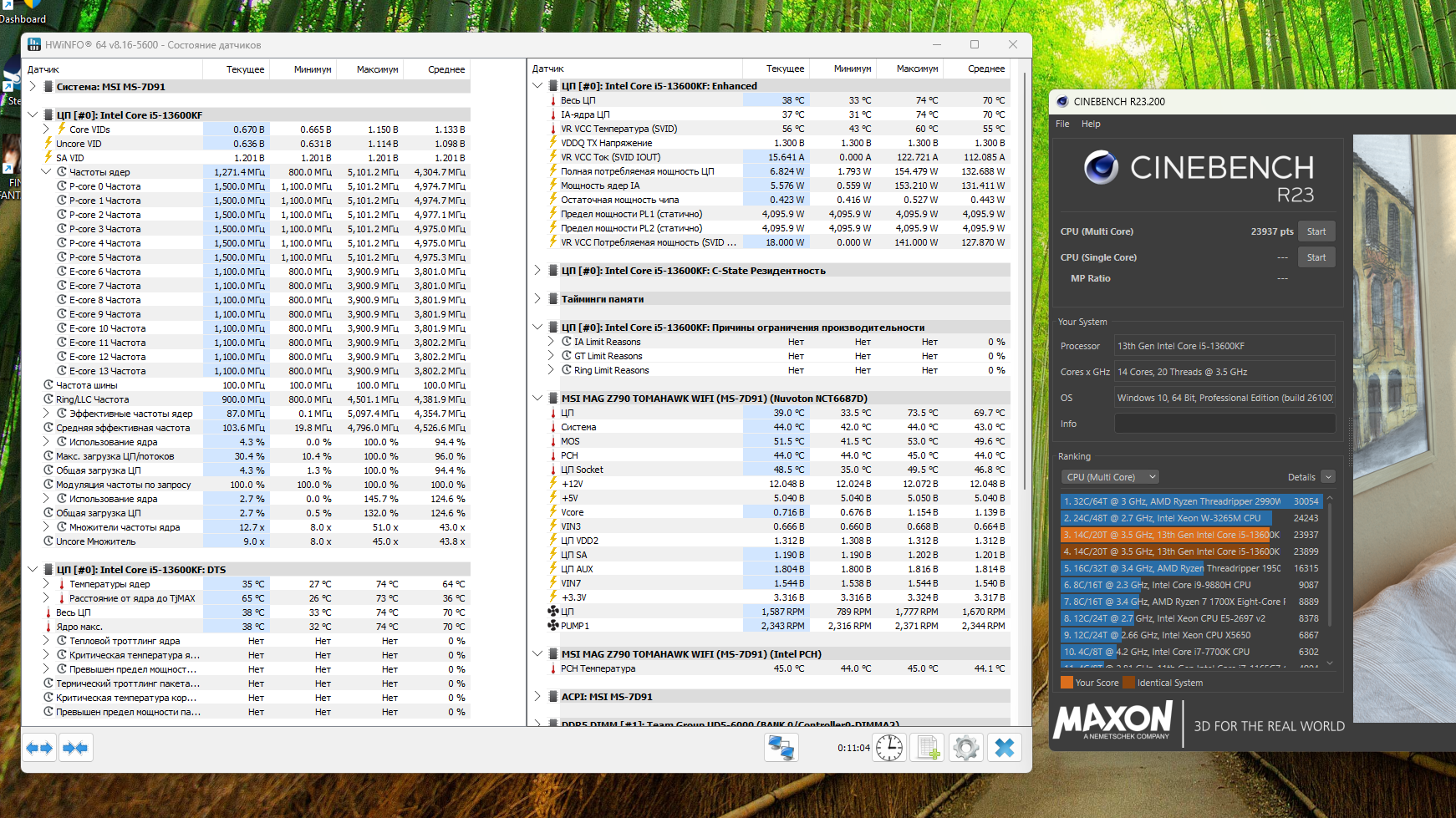Open the File menu in Cinebench
The height and width of the screenshot is (818, 1456).
point(1062,124)
